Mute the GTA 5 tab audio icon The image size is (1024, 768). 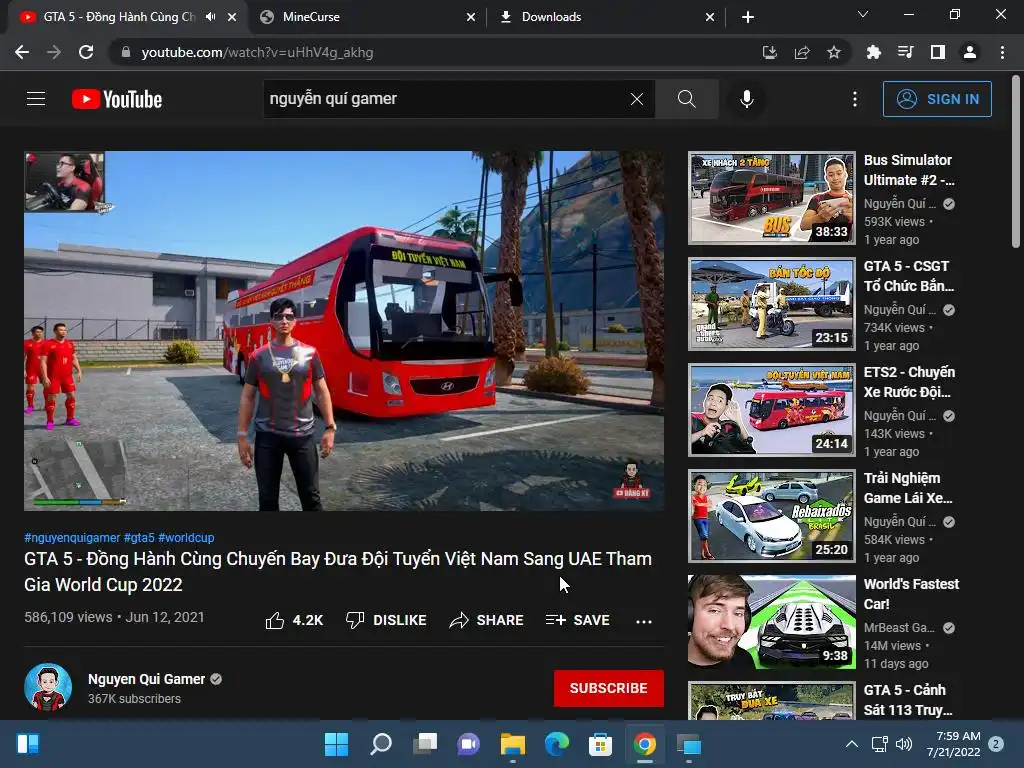coord(210,17)
